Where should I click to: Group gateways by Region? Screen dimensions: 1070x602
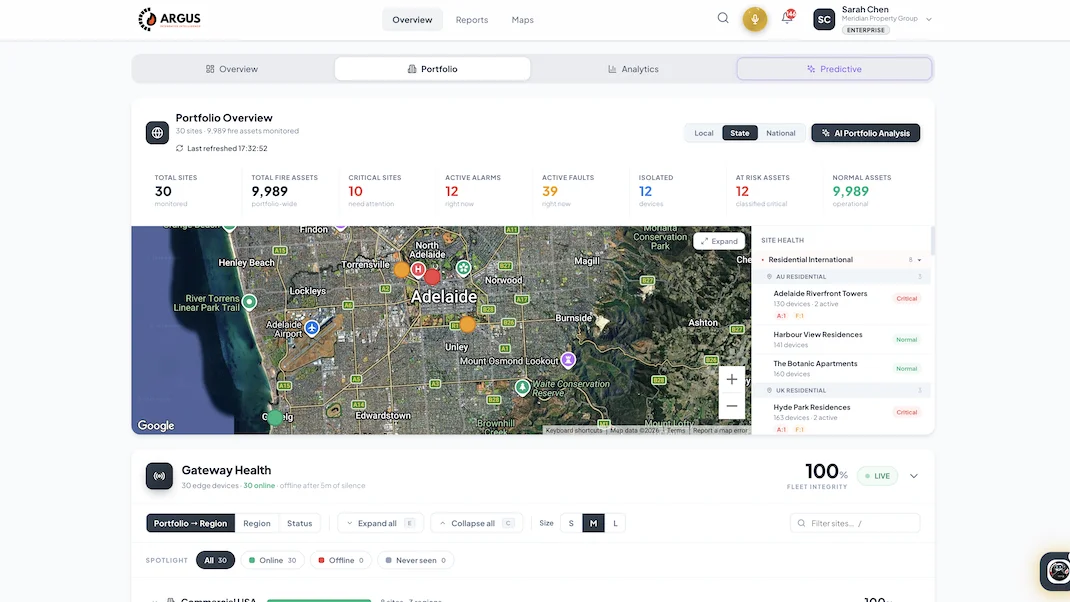257,524
